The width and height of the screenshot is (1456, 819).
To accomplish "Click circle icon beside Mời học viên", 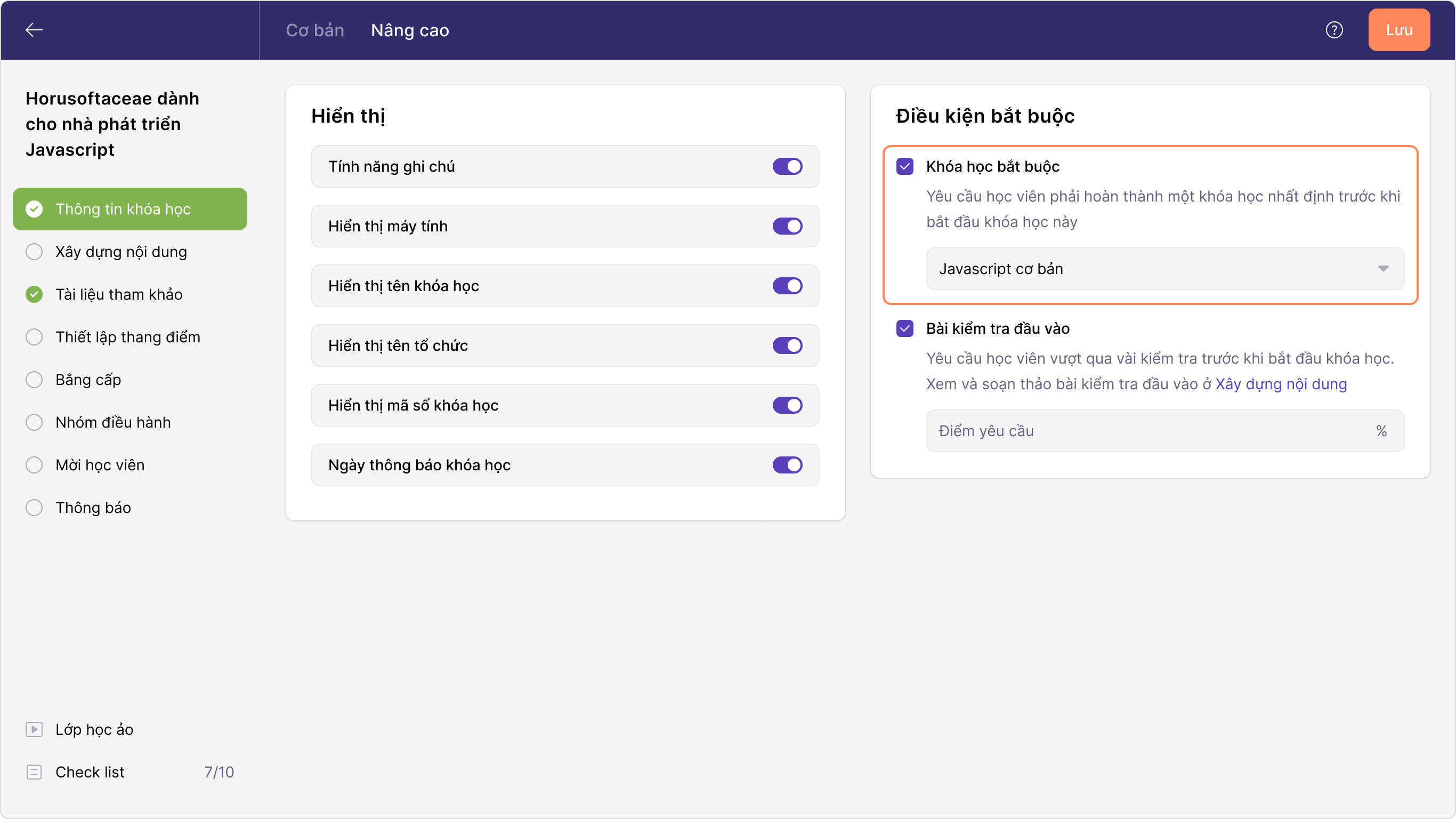I will [34, 465].
